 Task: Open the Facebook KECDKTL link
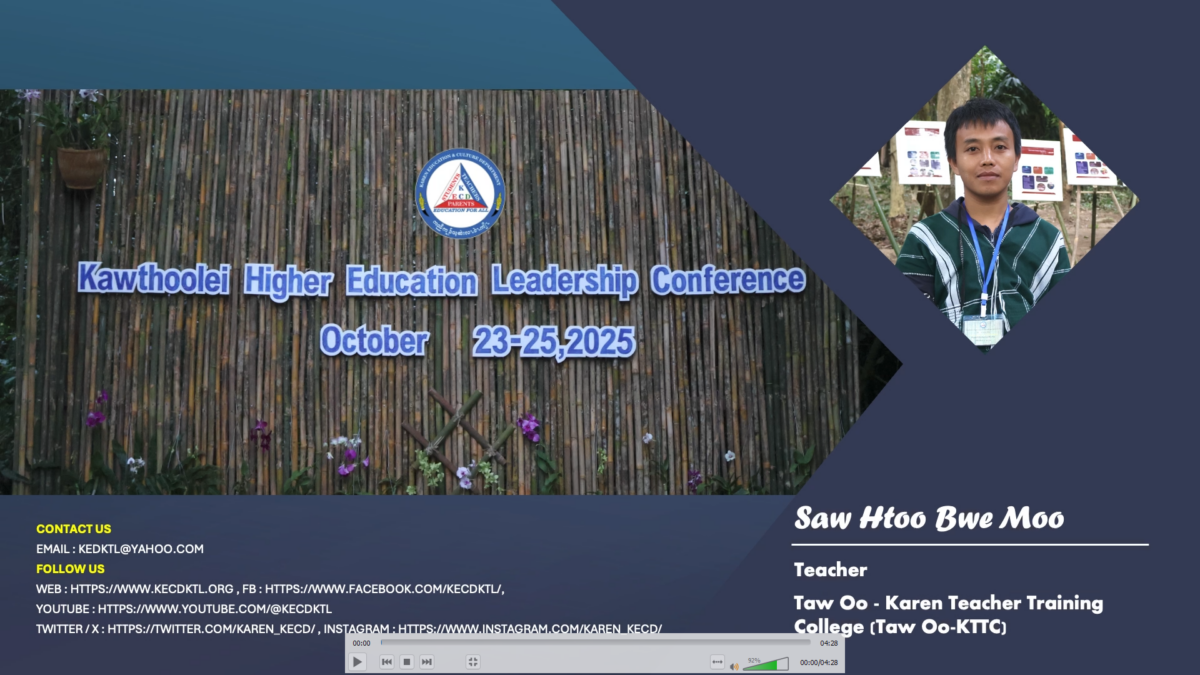tap(384, 589)
